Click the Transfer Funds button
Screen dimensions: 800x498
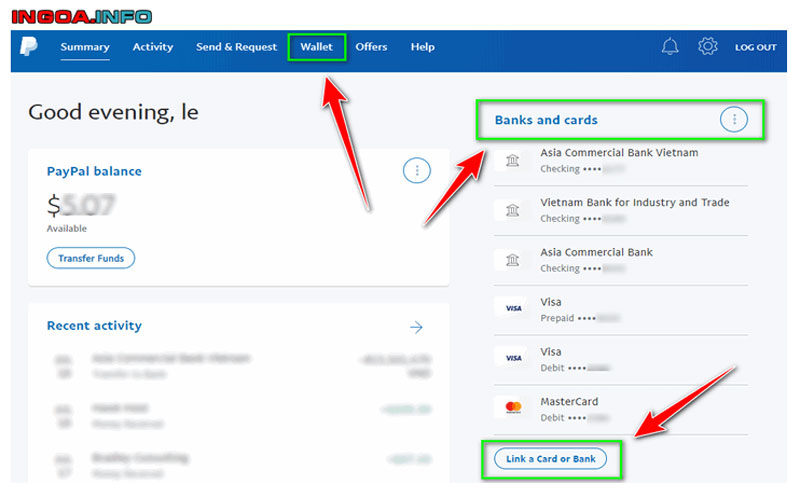90,258
